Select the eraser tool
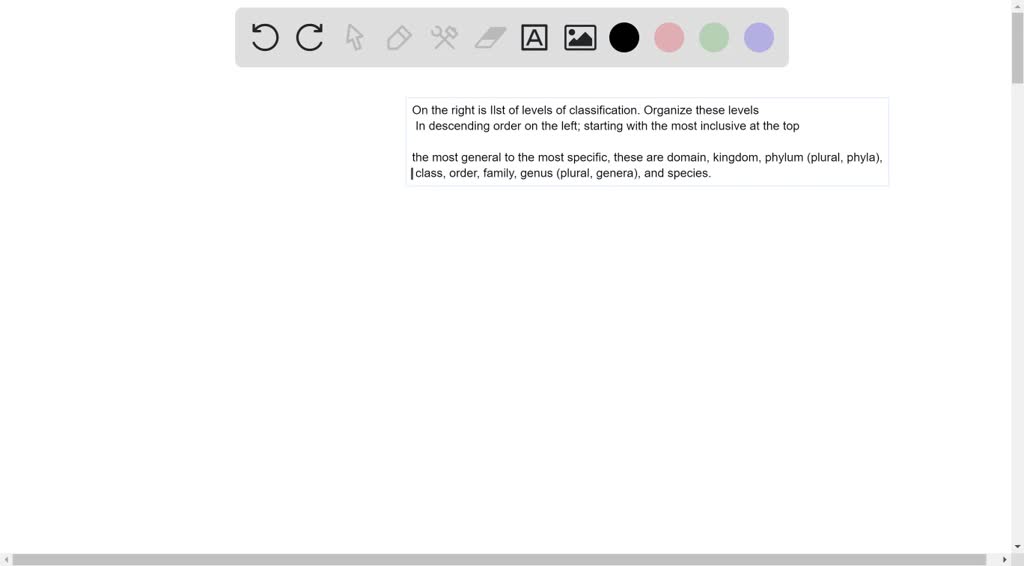Image resolution: width=1024 pixels, height=566 pixels. (x=490, y=37)
